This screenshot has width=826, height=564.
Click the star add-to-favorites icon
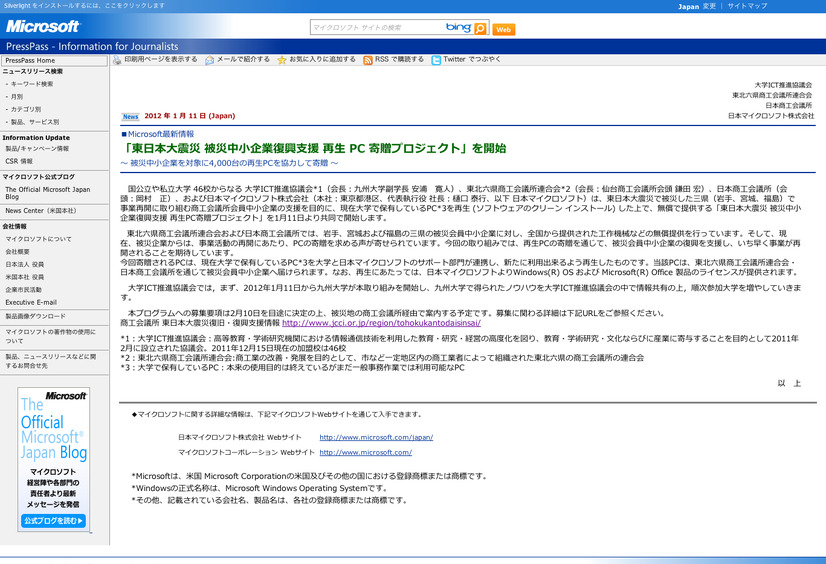coord(282,60)
